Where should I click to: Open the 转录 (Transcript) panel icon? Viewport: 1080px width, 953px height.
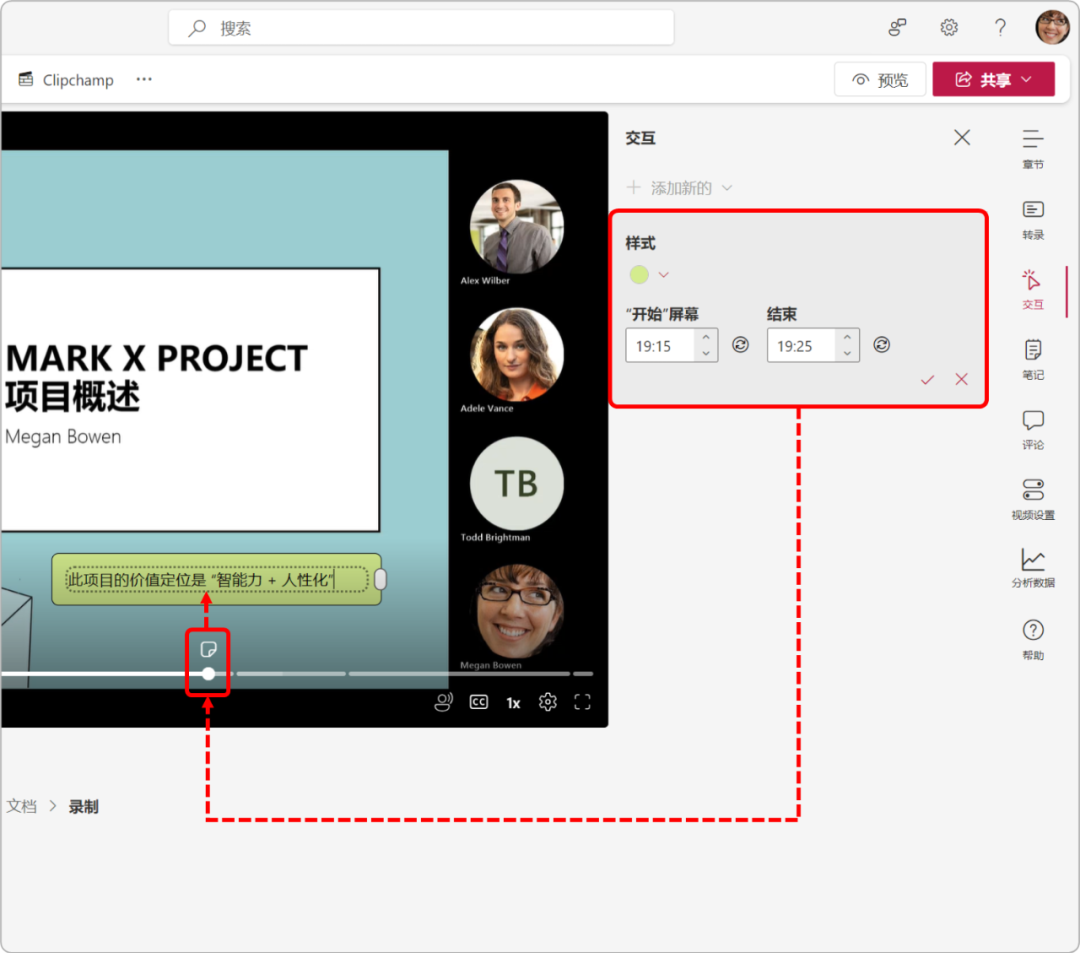(1033, 216)
